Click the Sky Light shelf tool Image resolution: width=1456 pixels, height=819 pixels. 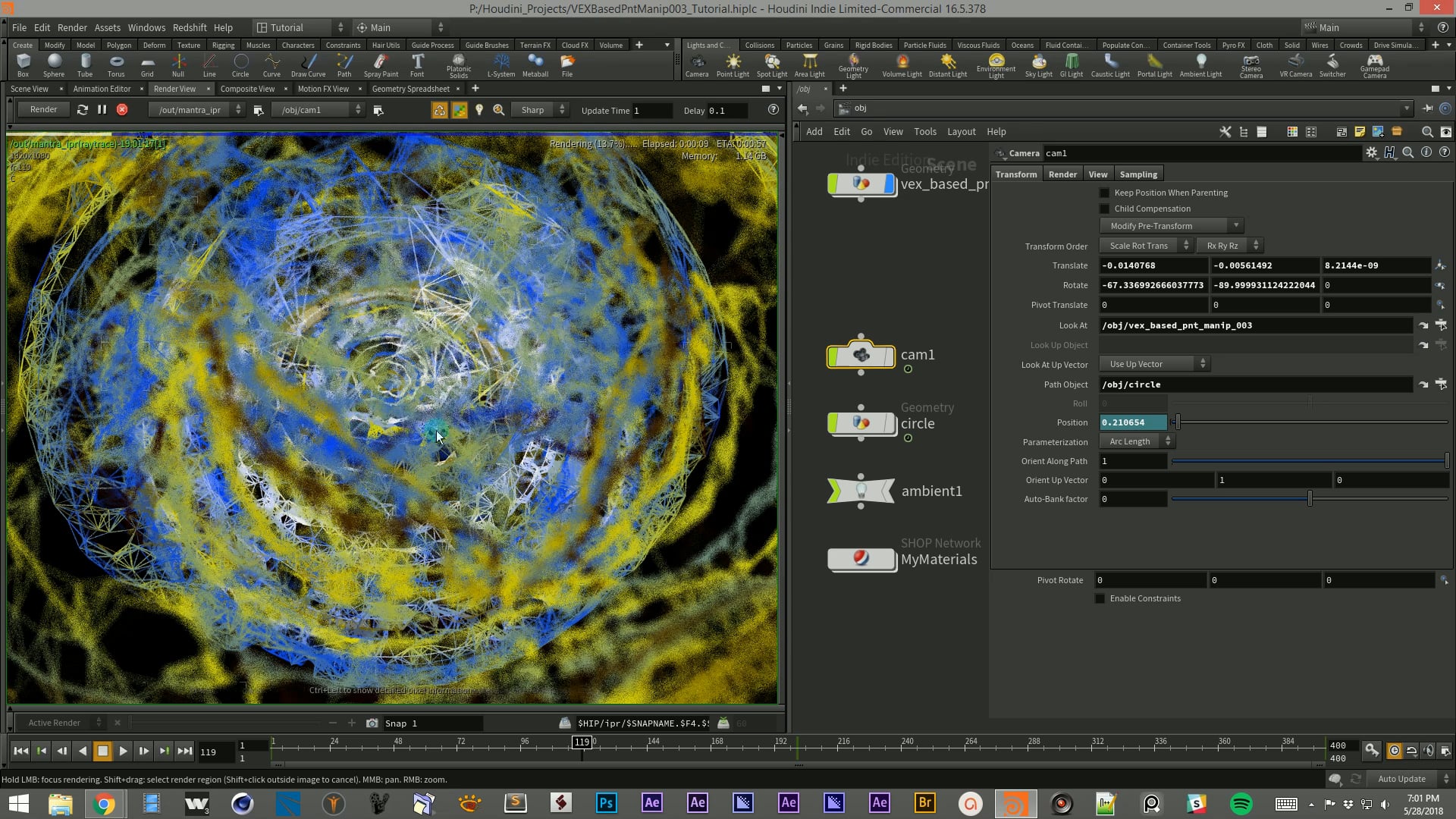1038,64
